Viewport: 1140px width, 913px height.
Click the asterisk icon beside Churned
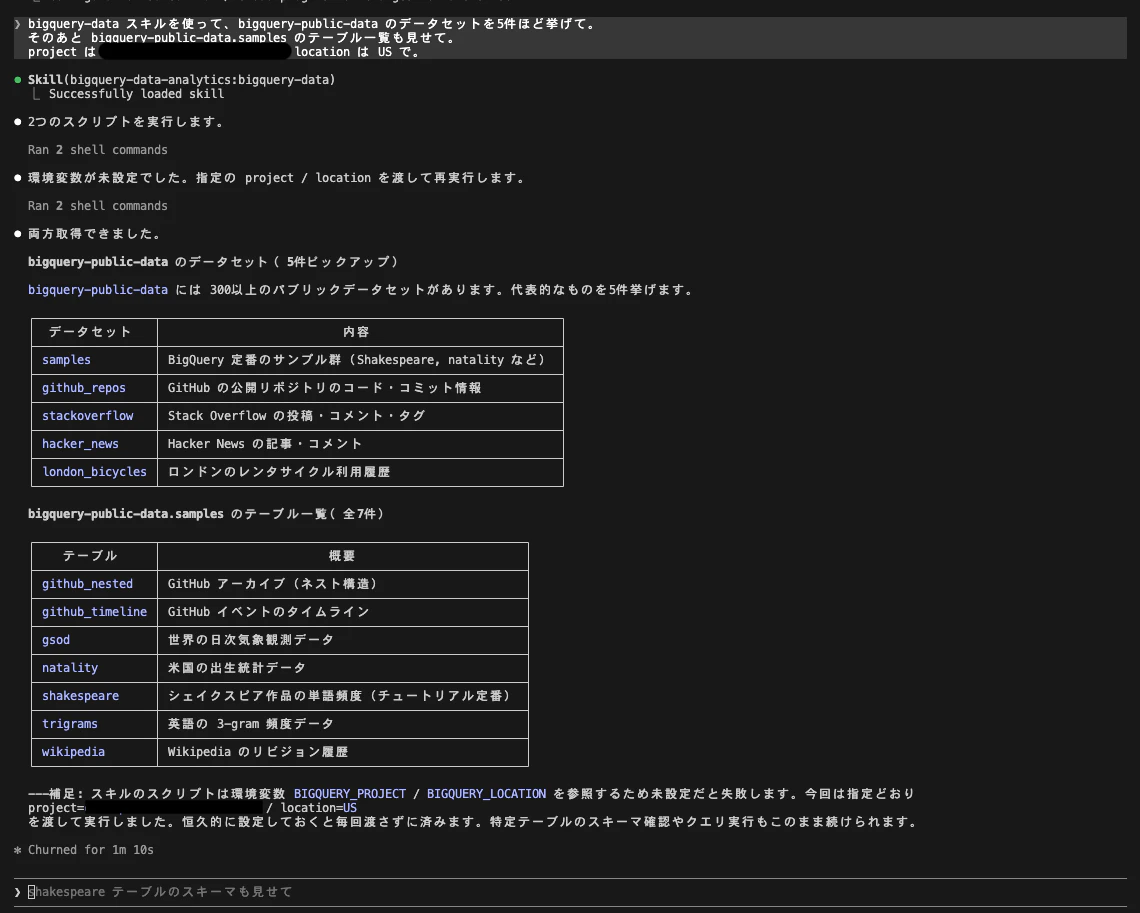17,850
